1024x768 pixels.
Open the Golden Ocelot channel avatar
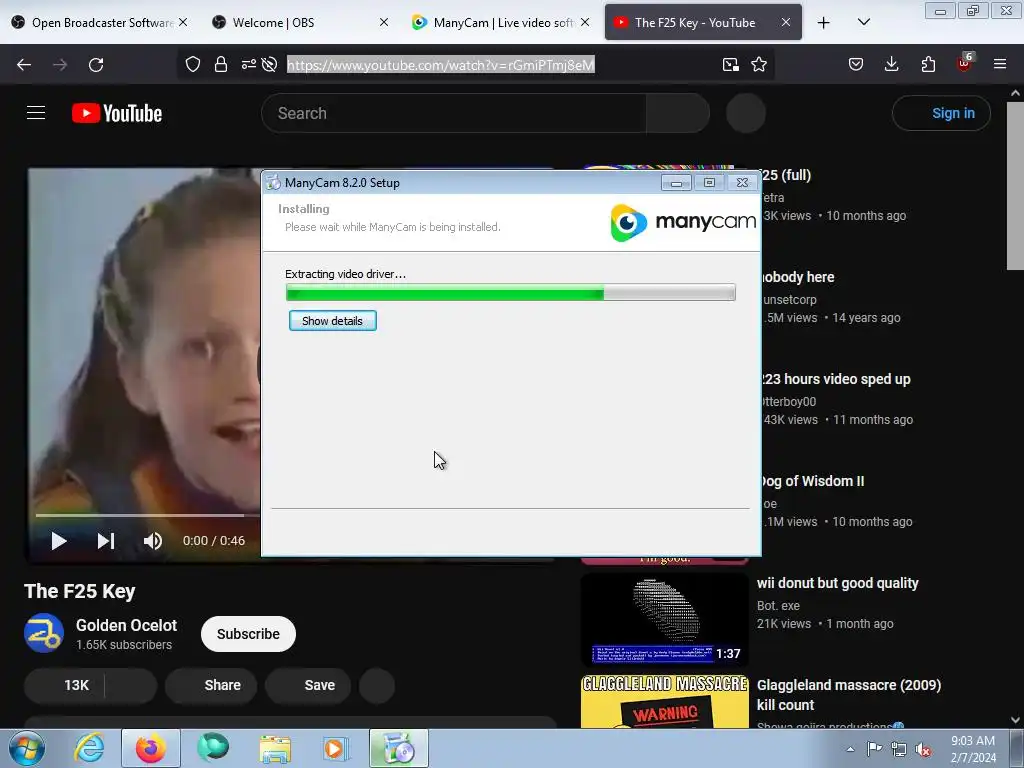pyautogui.click(x=44, y=633)
